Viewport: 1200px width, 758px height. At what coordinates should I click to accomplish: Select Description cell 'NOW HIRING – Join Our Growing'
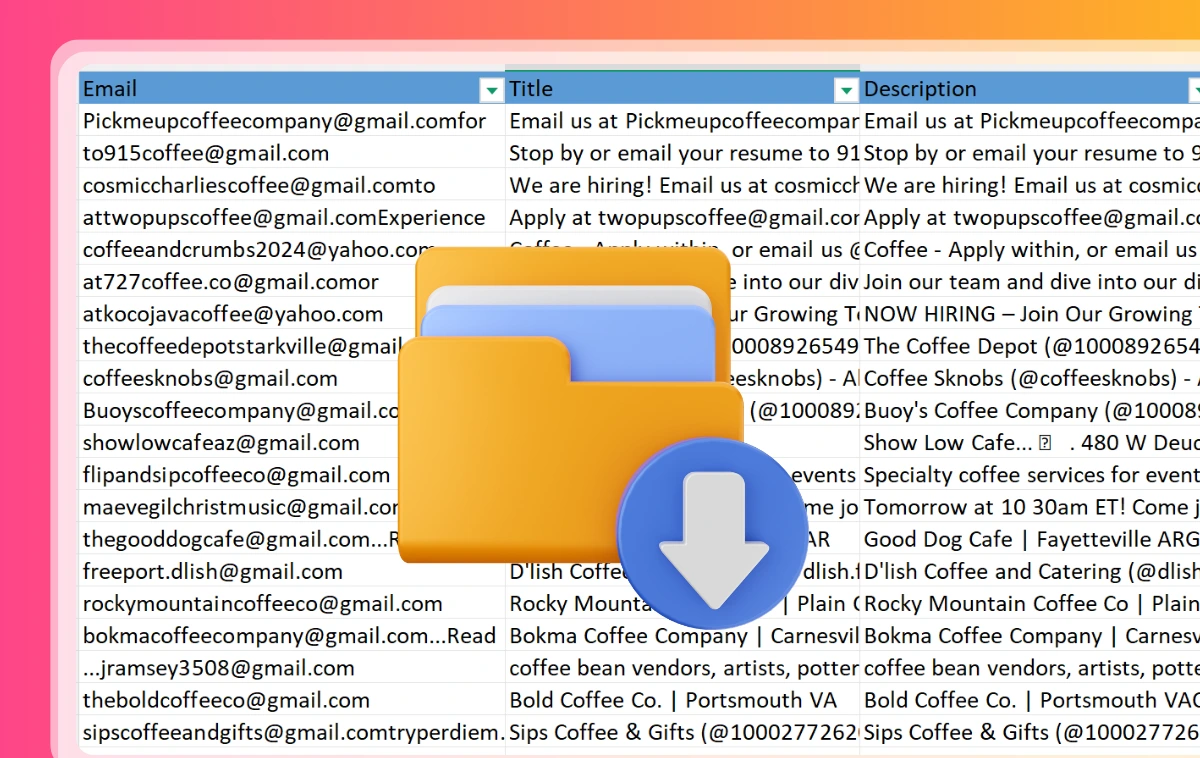point(1030,313)
